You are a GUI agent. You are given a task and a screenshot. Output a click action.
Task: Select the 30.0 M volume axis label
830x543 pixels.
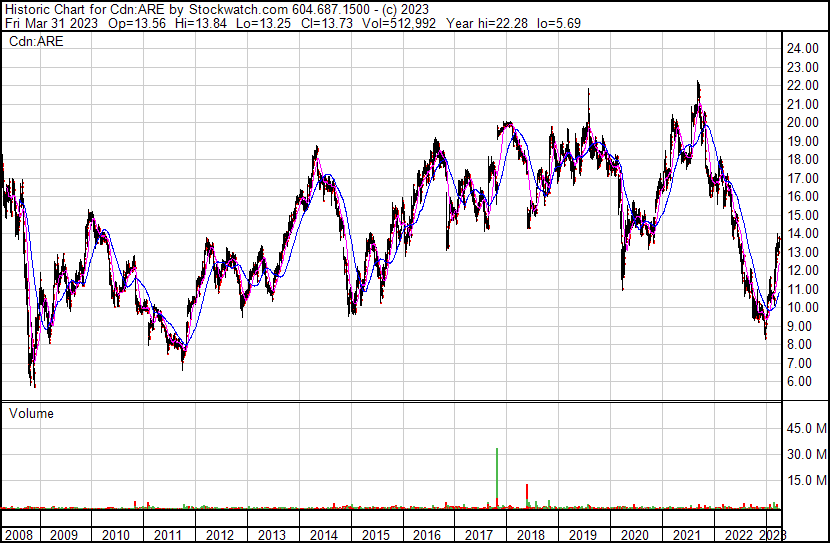click(806, 454)
